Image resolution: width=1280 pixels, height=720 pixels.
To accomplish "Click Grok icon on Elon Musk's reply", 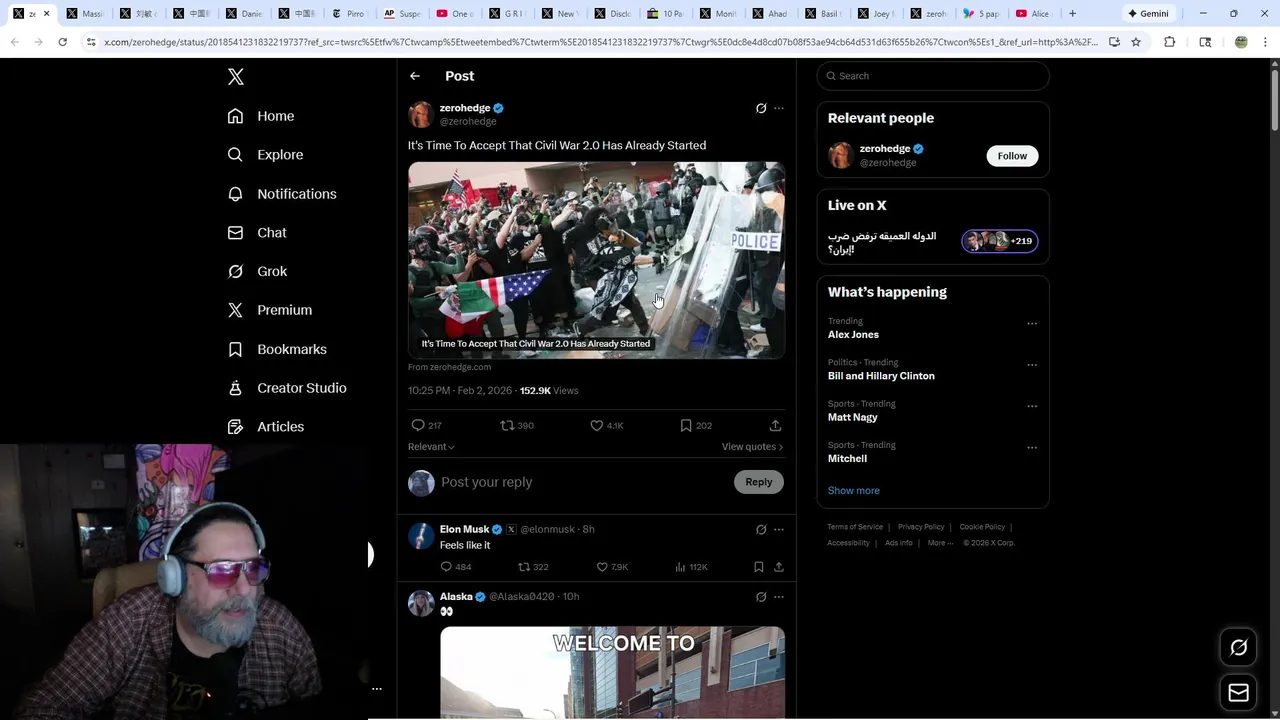I will 761,529.
